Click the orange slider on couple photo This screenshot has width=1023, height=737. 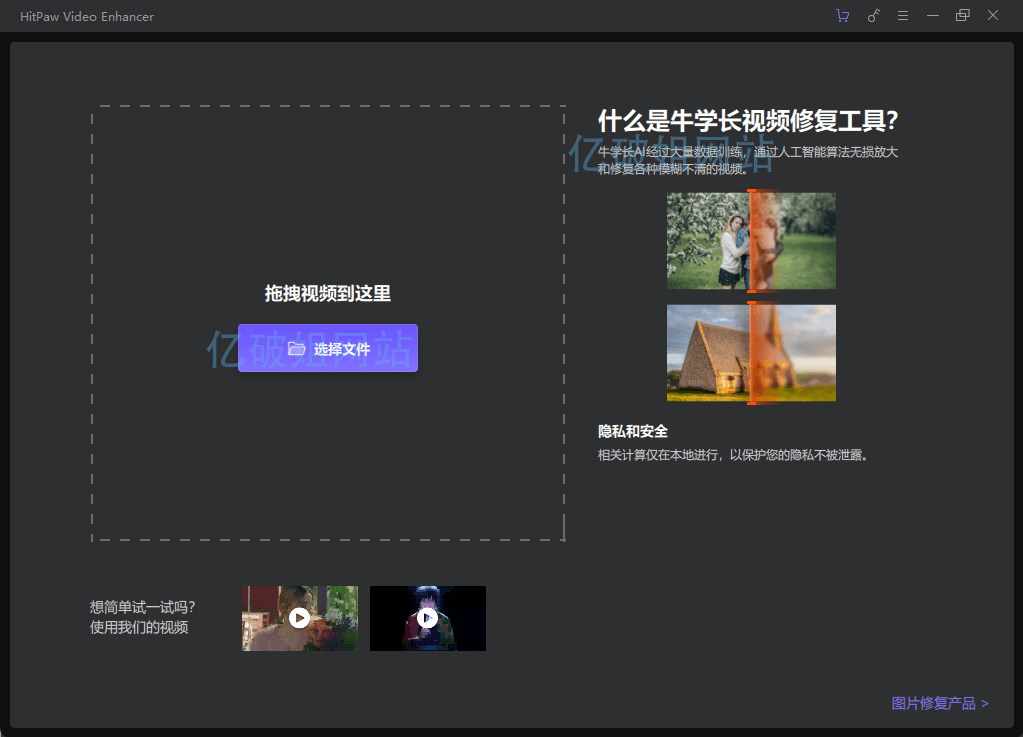click(751, 241)
